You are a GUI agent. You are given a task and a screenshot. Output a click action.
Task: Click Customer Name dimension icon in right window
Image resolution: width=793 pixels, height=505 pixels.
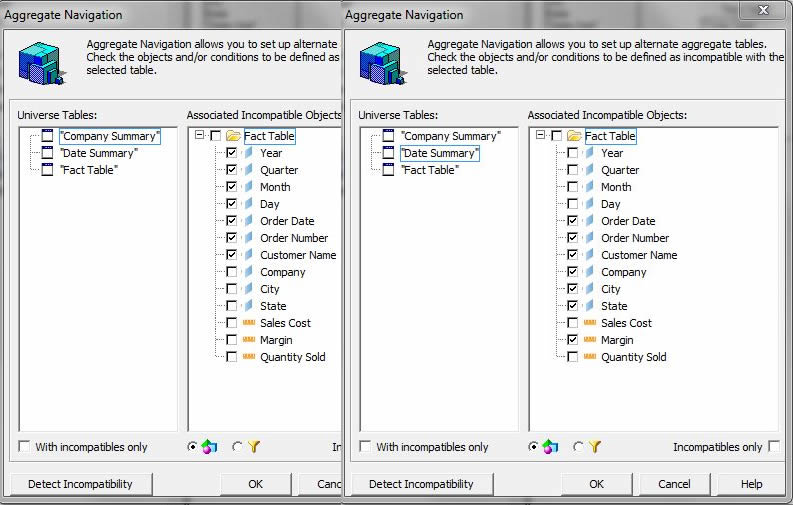click(x=590, y=255)
